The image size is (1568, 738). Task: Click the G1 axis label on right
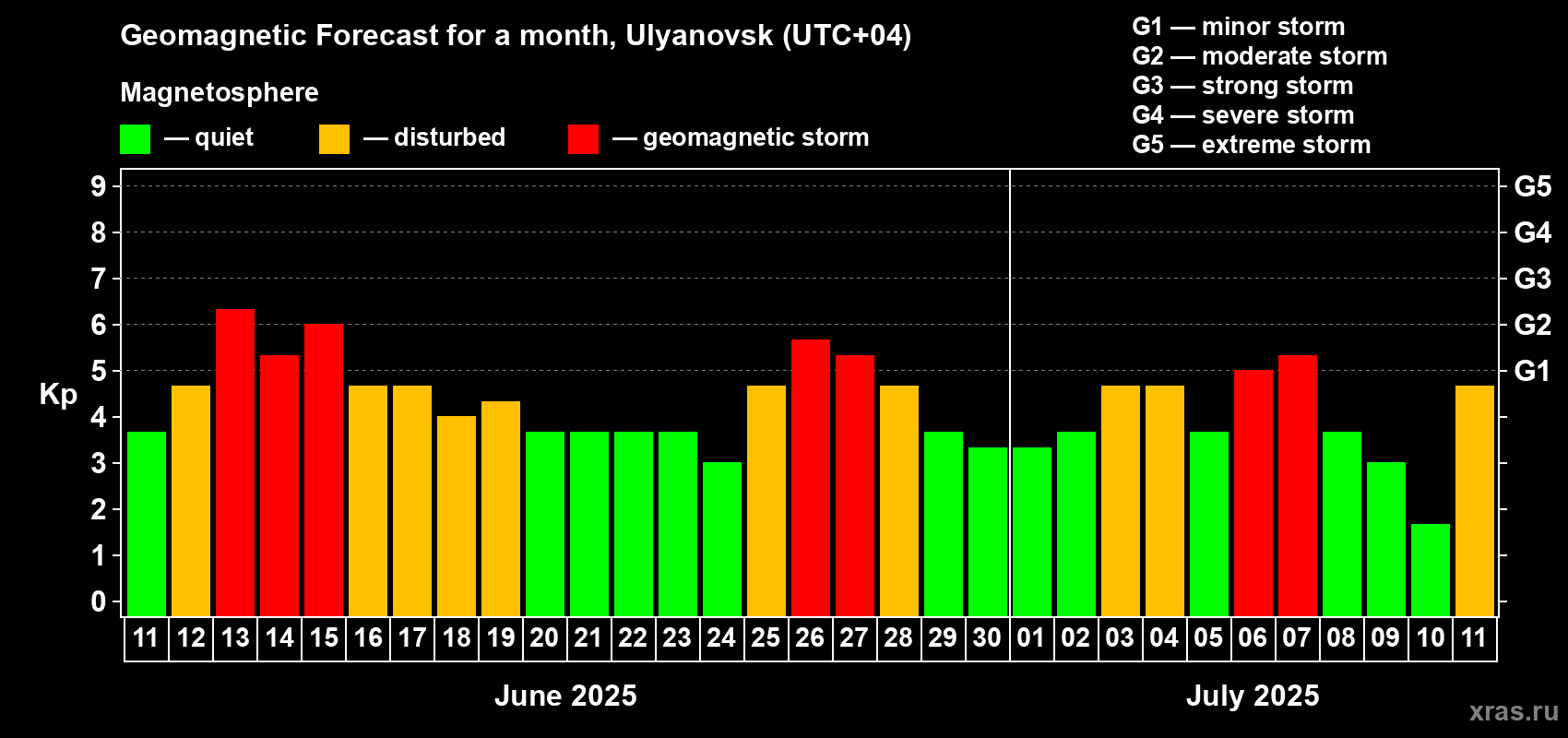coord(1533,371)
